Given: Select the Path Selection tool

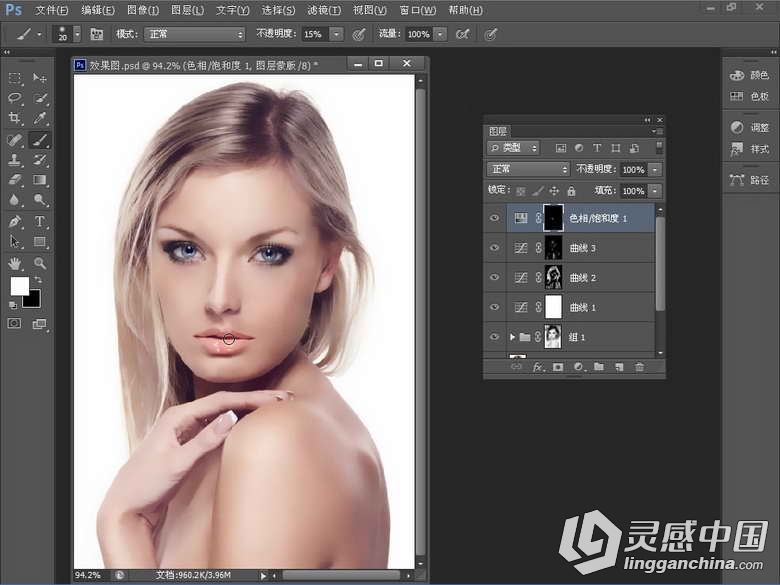Looking at the screenshot, I should [x=15, y=242].
